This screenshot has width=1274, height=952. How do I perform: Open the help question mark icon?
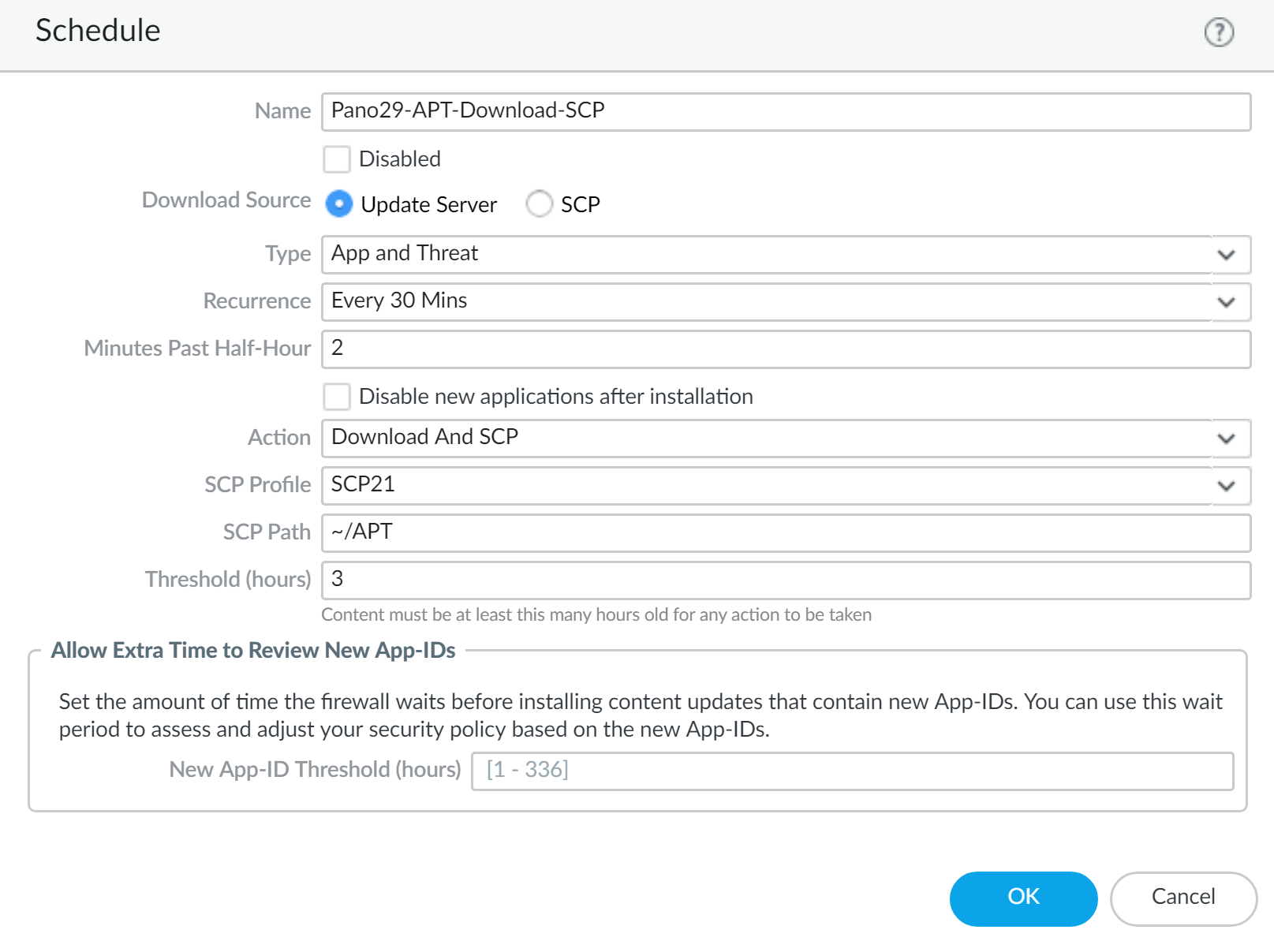coord(1219,32)
